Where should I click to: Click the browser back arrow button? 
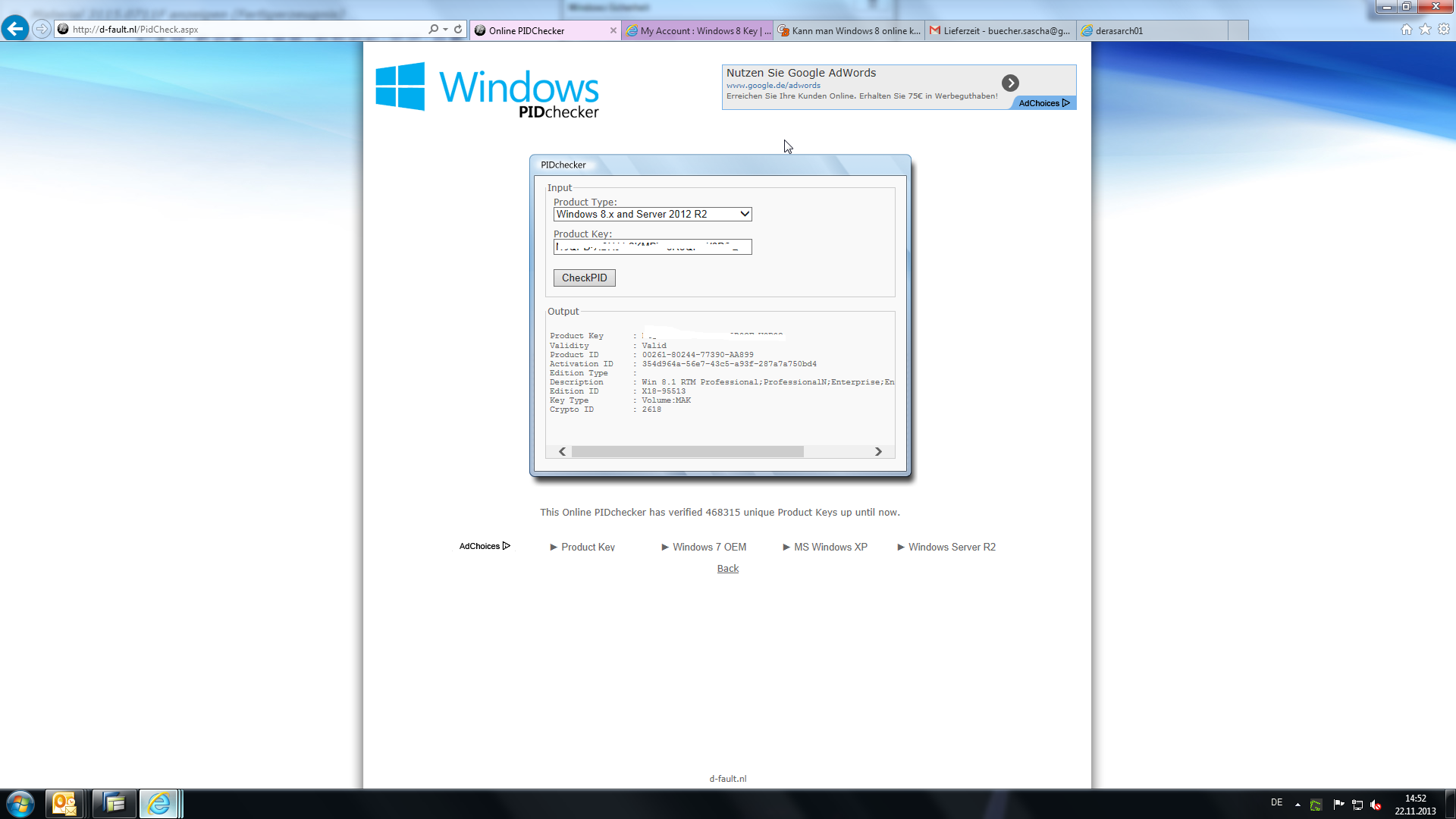tap(15, 29)
